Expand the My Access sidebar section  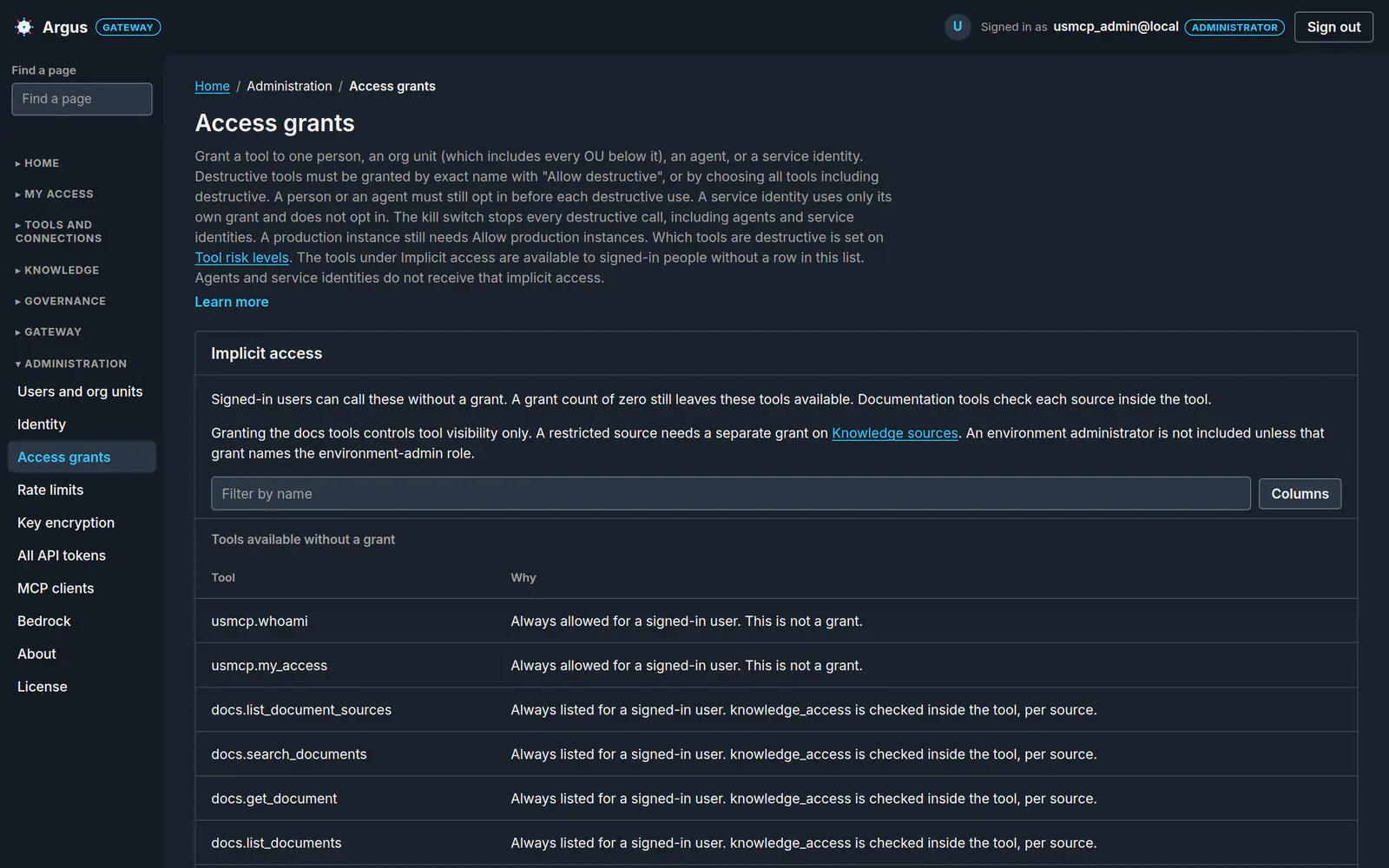click(x=54, y=194)
